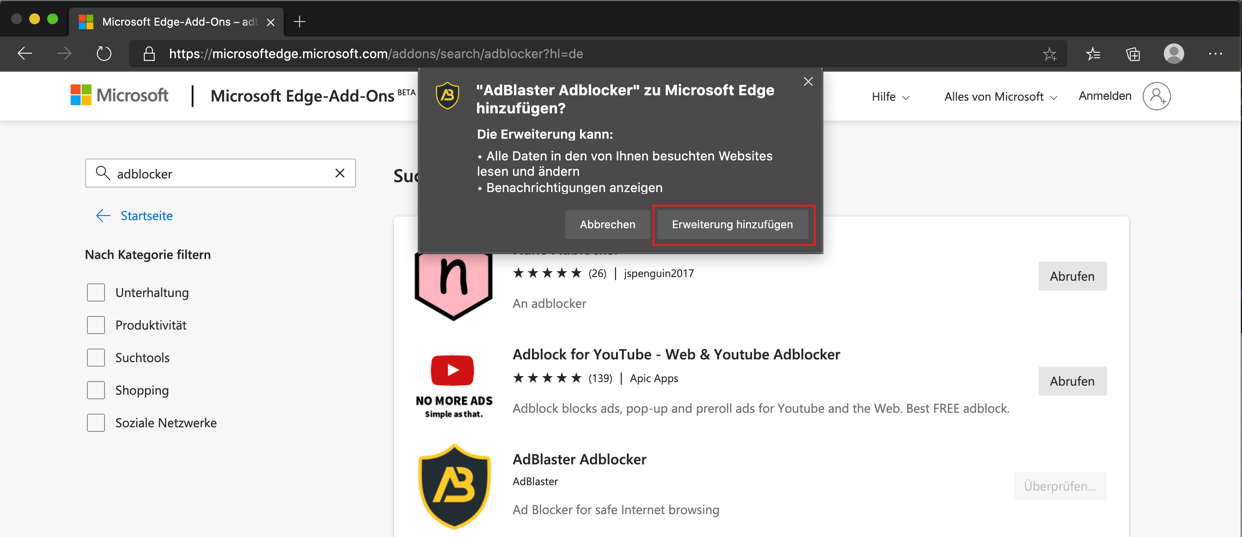This screenshot has height=537, width=1242.
Task: Click the Apic Apps publisher name
Action: pyautogui.click(x=654, y=378)
